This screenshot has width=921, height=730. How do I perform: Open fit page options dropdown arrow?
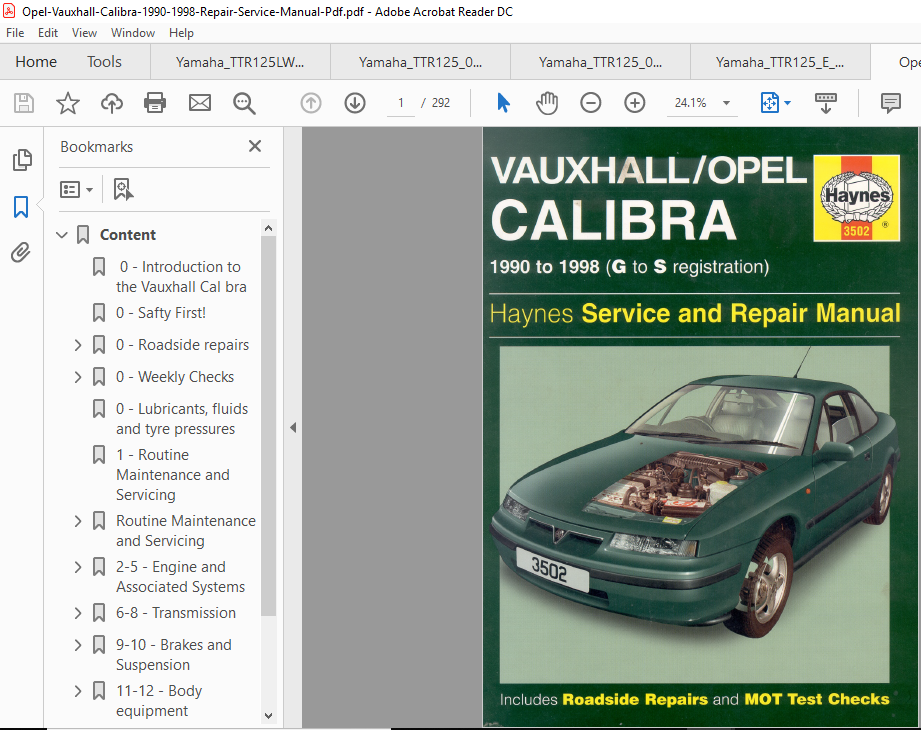tap(787, 103)
